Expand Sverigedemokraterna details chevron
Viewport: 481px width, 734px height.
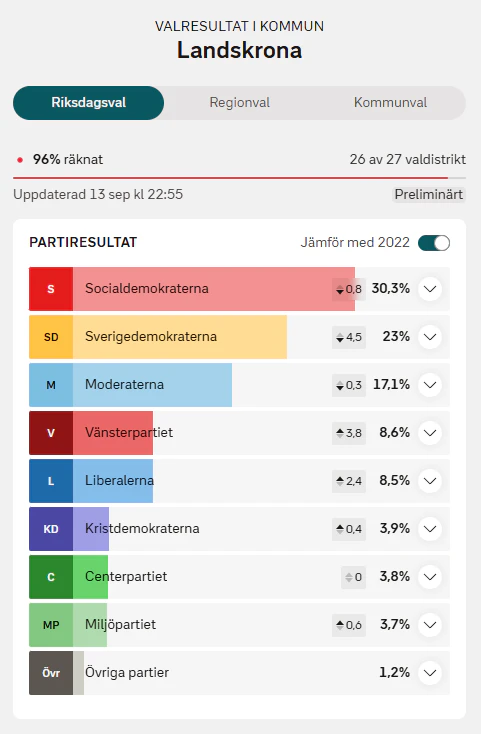(430, 337)
